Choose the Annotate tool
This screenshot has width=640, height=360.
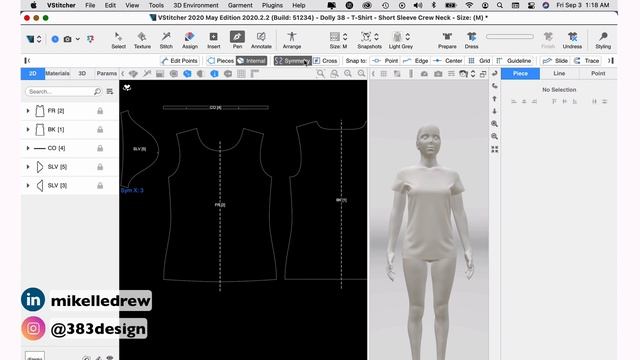tap(261, 40)
